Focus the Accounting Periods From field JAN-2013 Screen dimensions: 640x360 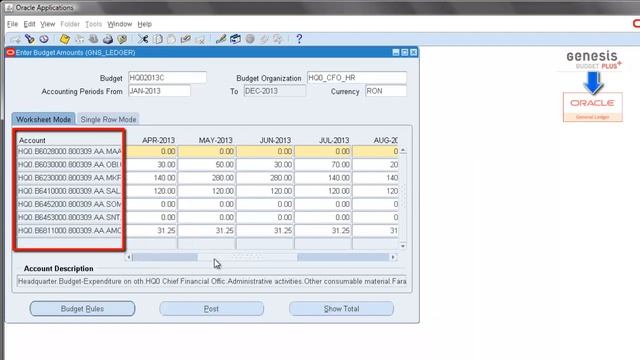coord(159,91)
